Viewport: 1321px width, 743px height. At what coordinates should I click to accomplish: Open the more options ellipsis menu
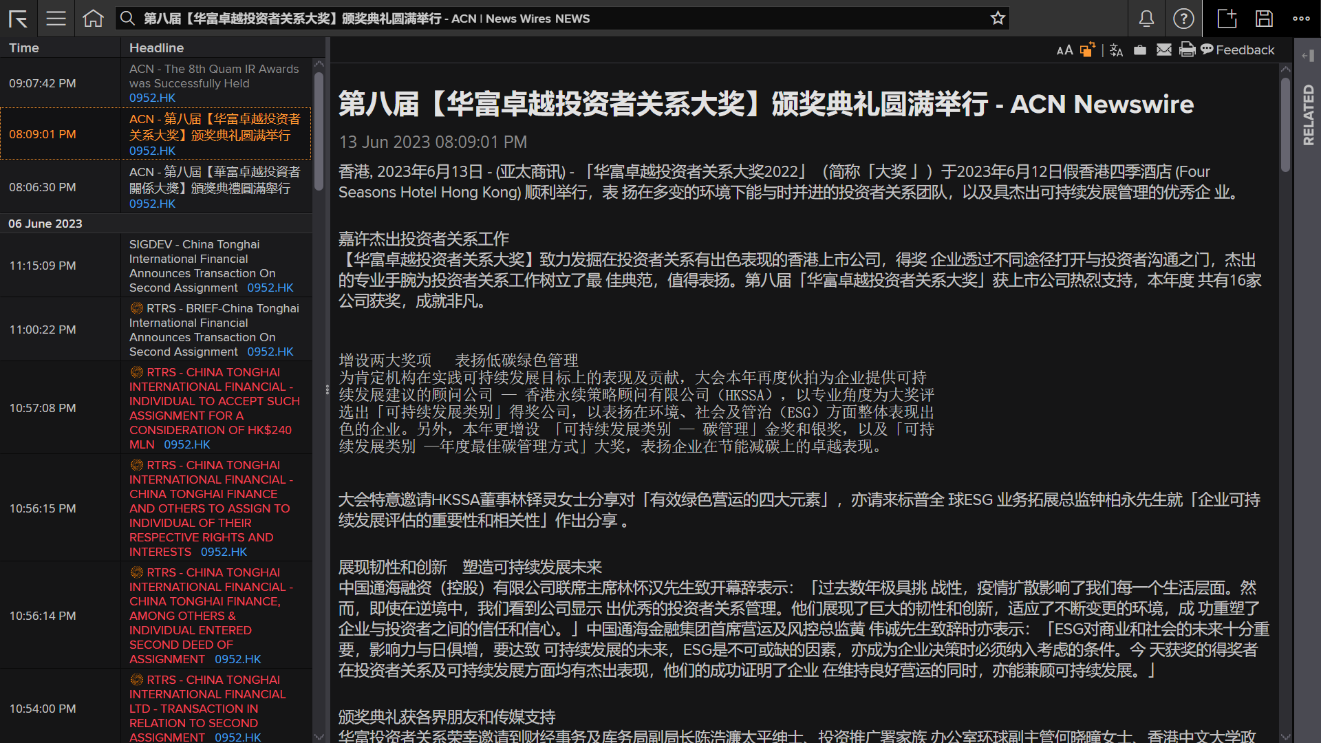[x=1301, y=18]
